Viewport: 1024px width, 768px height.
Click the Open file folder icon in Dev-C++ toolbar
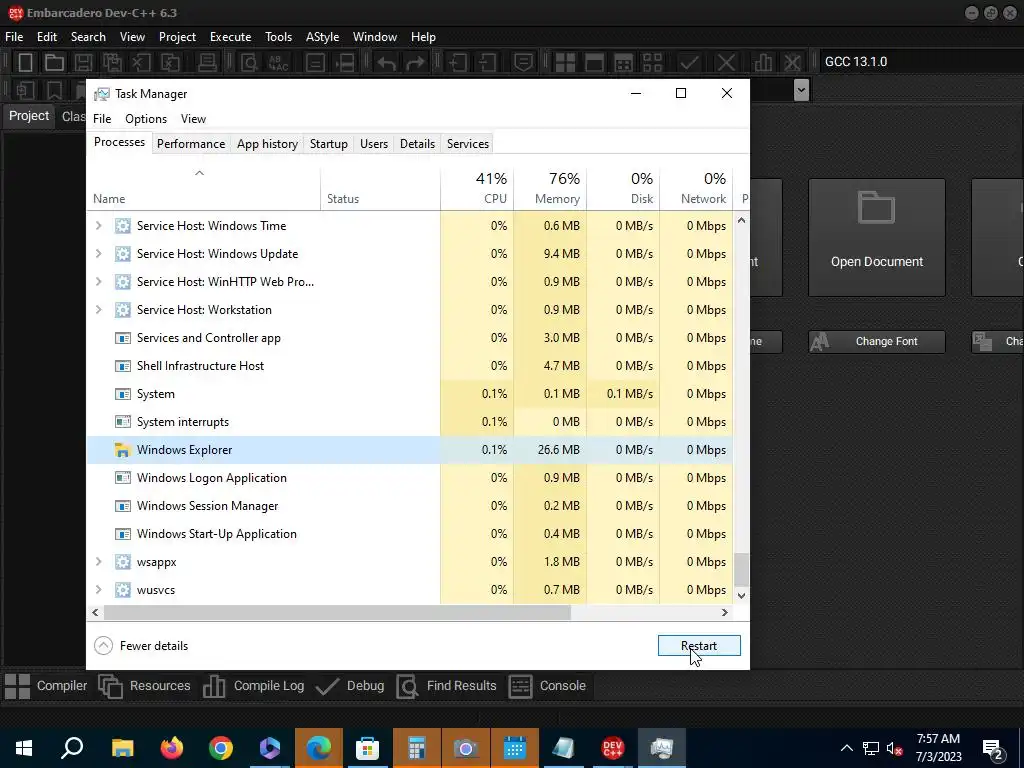tap(54, 62)
